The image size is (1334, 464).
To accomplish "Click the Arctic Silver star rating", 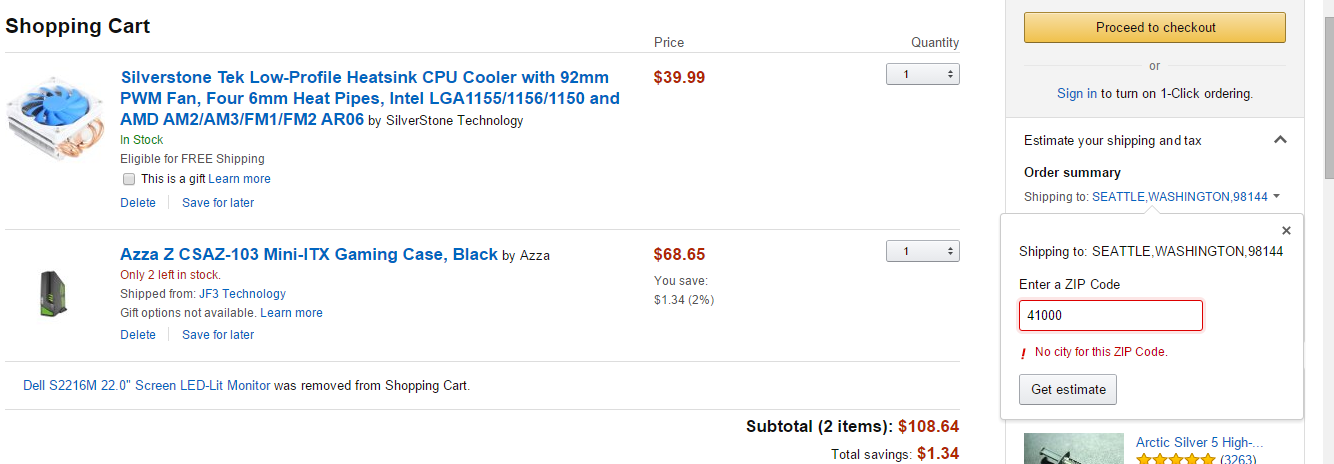I will tap(1176, 460).
